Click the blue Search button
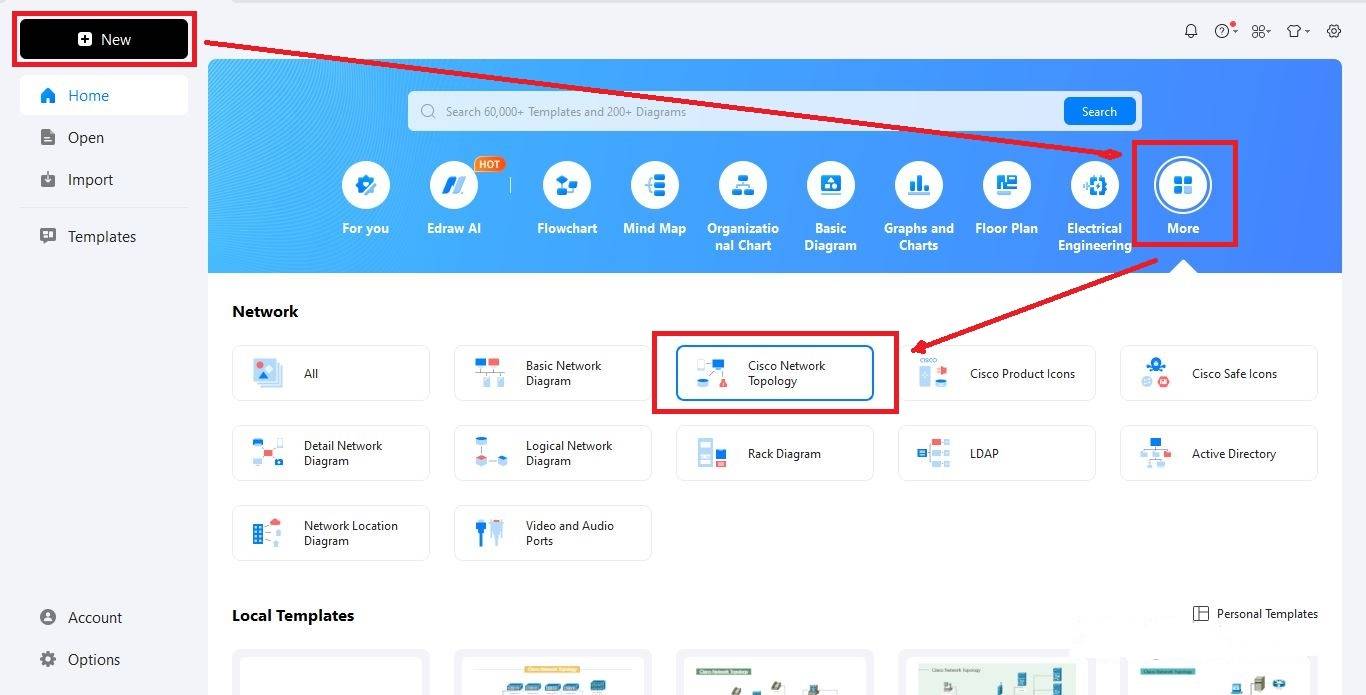Viewport: 1366px width, 695px height. (1099, 112)
